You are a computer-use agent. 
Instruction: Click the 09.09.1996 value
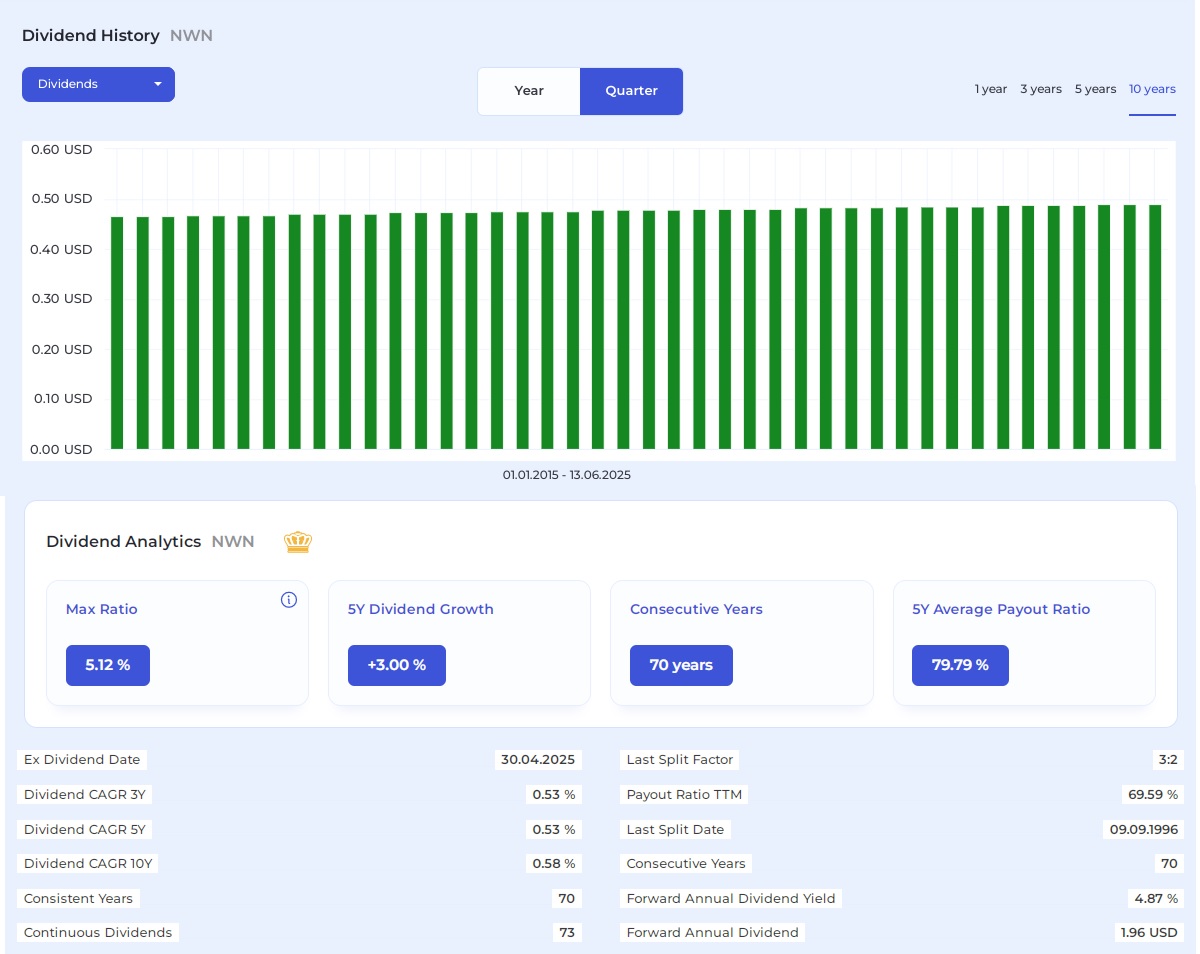(x=1141, y=830)
